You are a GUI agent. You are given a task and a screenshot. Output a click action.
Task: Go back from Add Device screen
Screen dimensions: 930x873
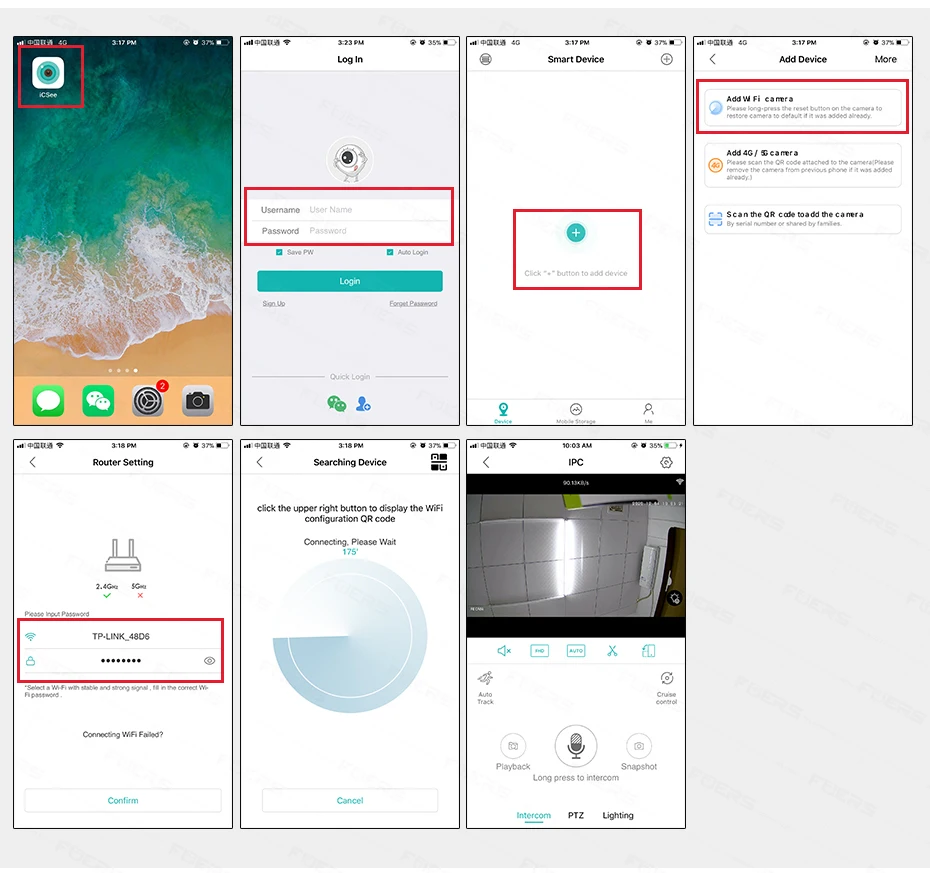712,59
